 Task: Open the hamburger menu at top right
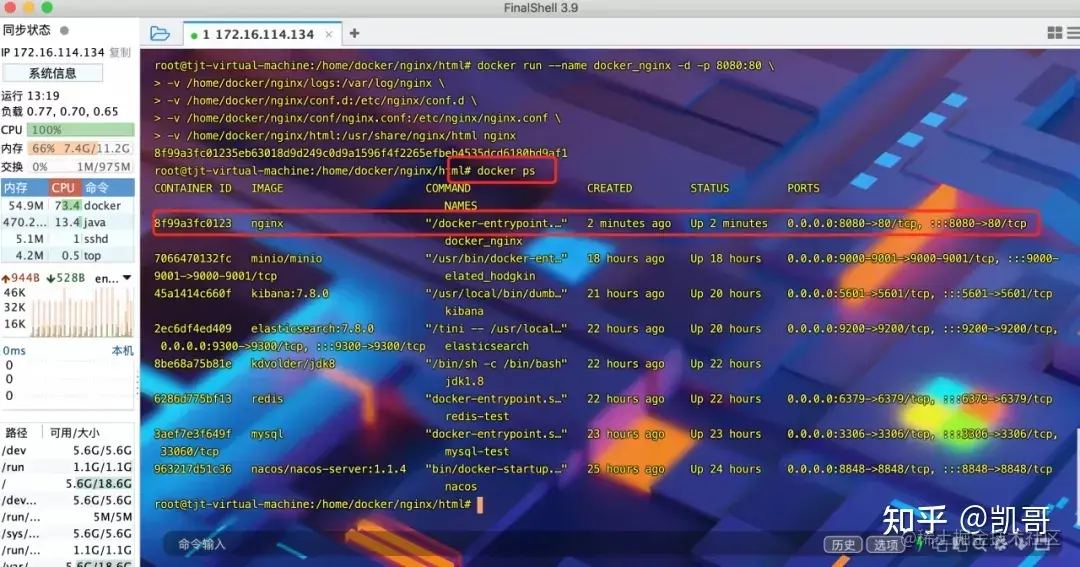point(1073,33)
